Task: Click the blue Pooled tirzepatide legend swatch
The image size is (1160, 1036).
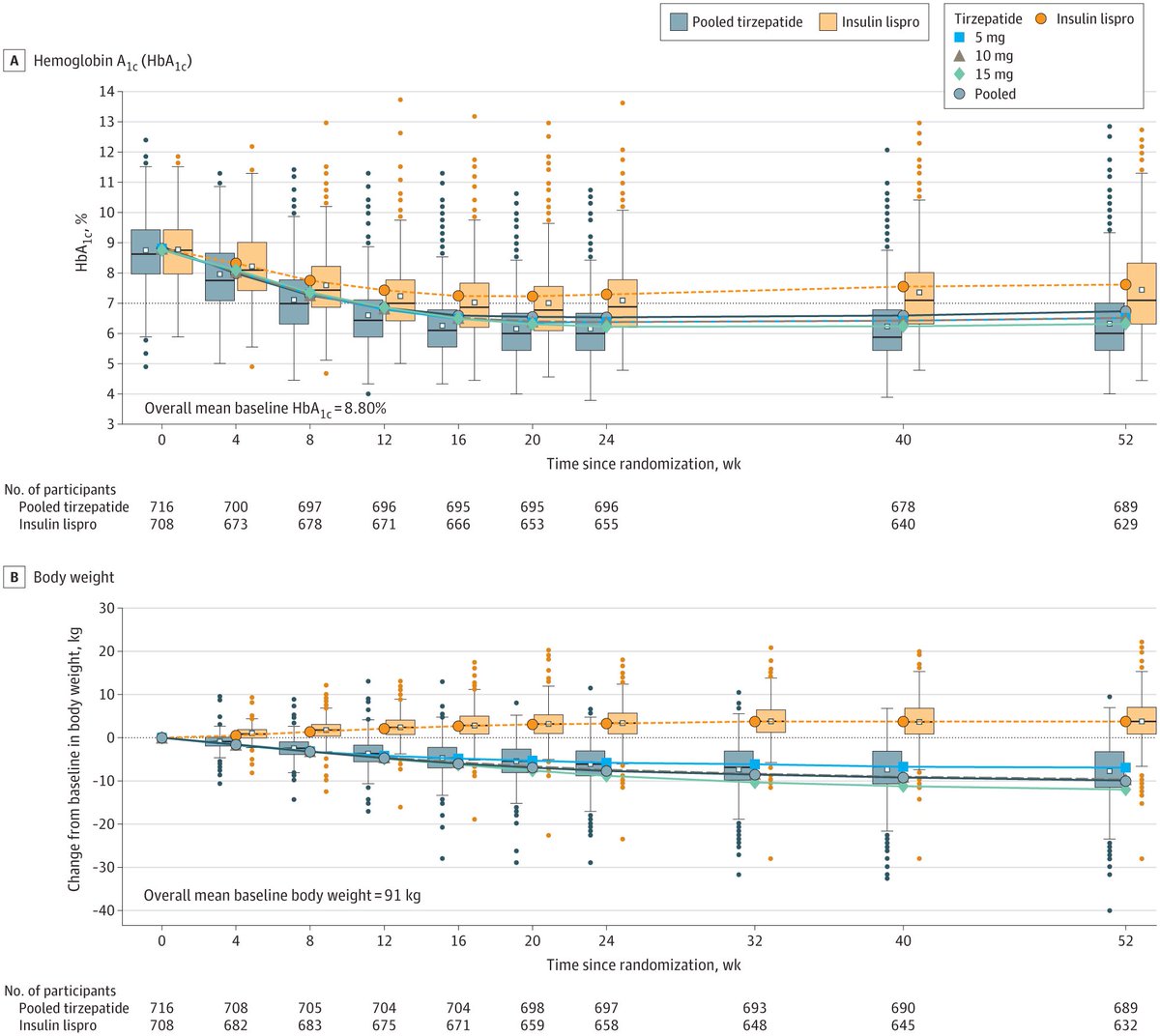Action: pyautogui.click(x=677, y=22)
